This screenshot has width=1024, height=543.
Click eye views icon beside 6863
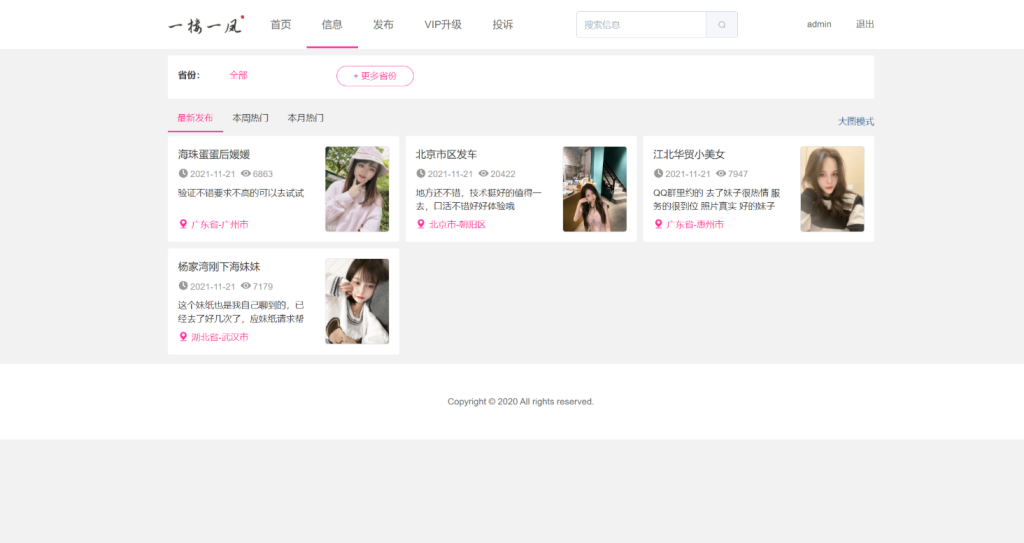[x=246, y=173]
